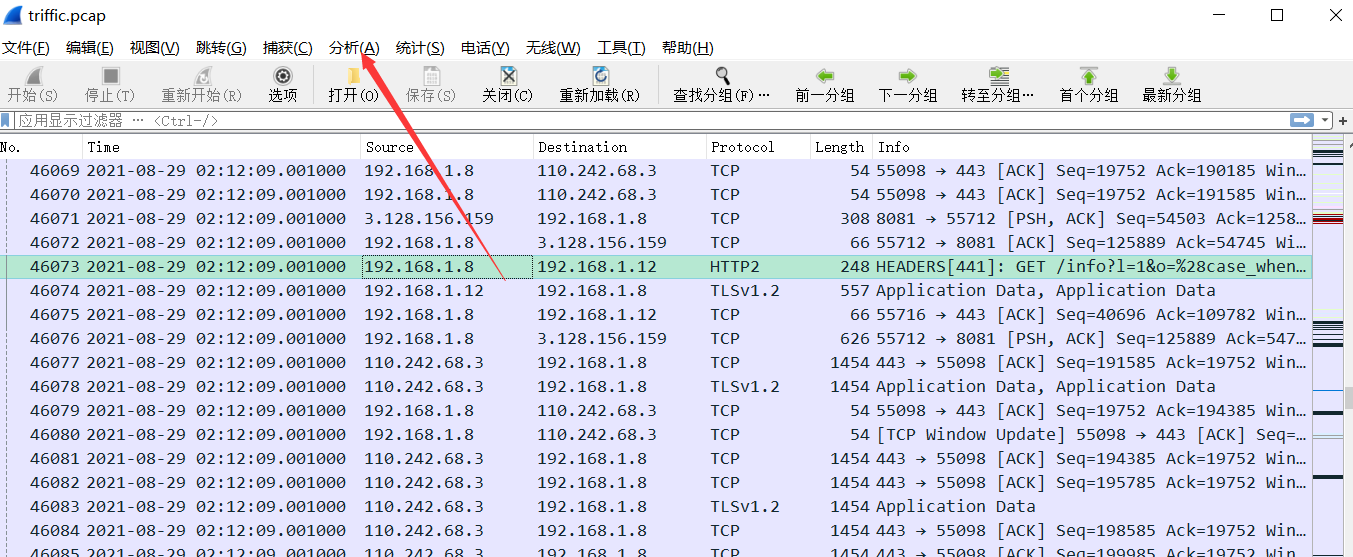Open the 无线(W) menu
Image resolution: width=1353 pixels, height=557 pixels.
(x=553, y=48)
